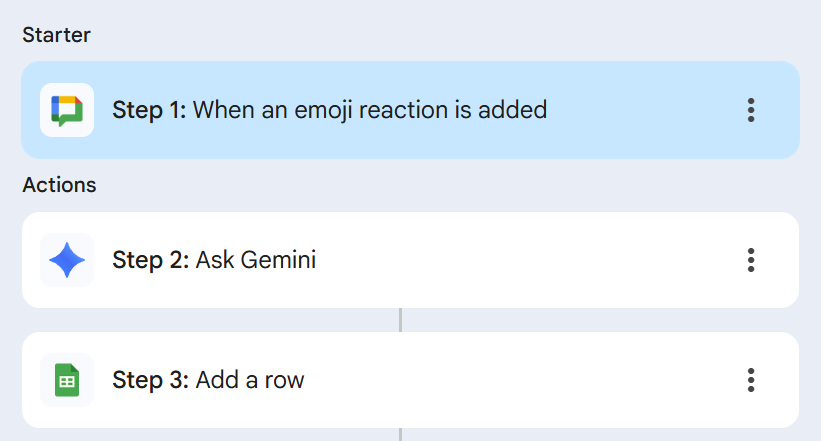Click the Google Chat icon in Step 1
Image resolution: width=821 pixels, height=441 pixels.
tap(67, 110)
